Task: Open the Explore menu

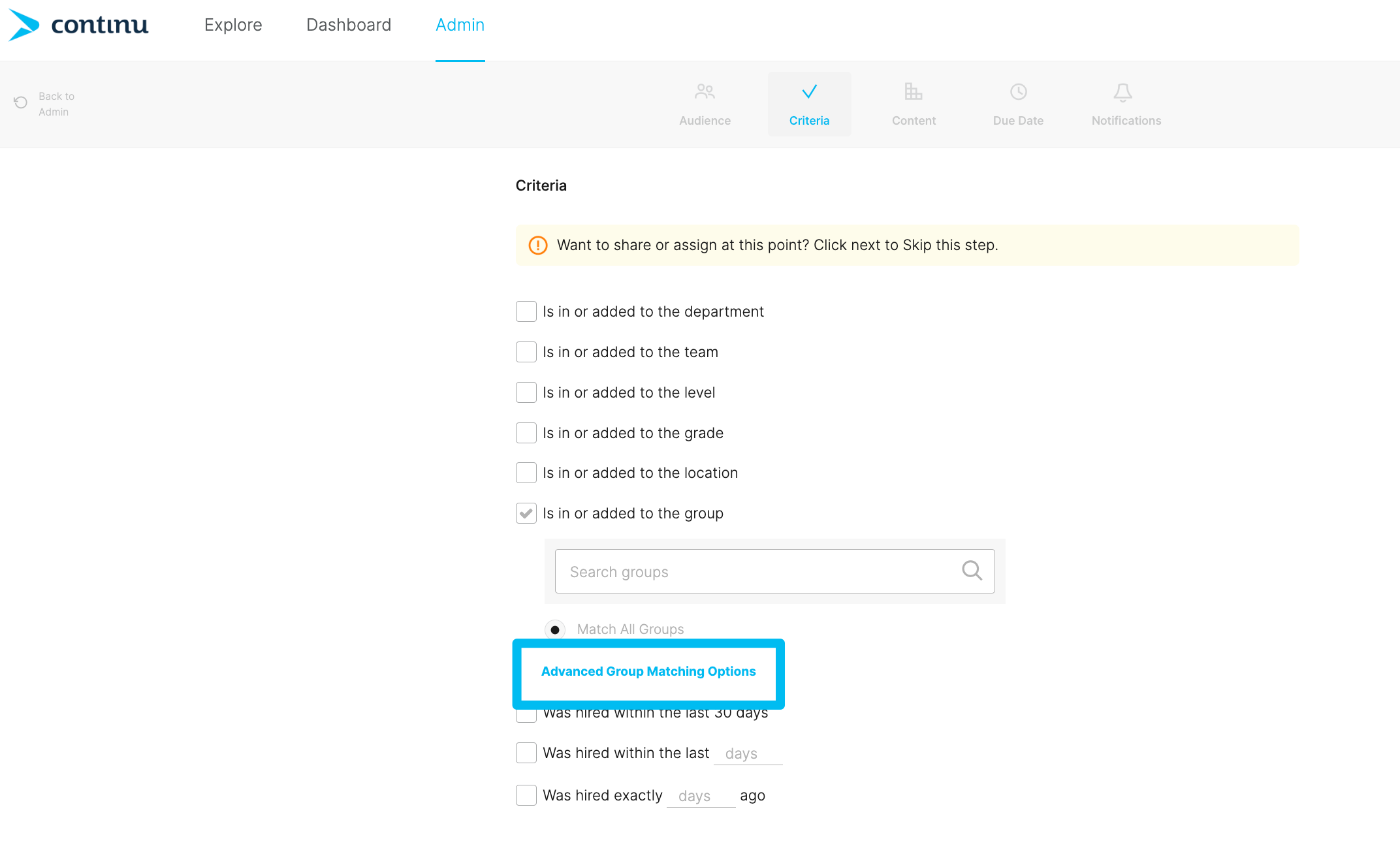Action: 233,25
